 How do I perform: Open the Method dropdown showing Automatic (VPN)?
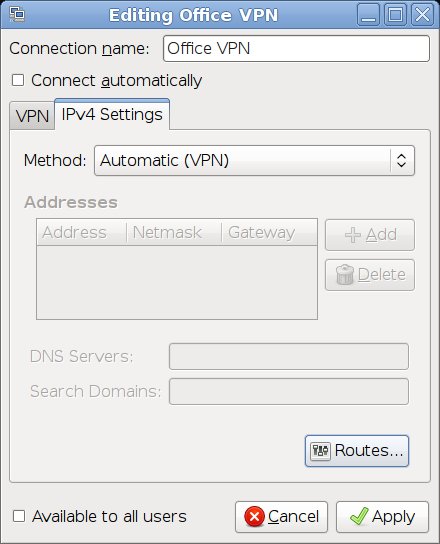click(254, 161)
